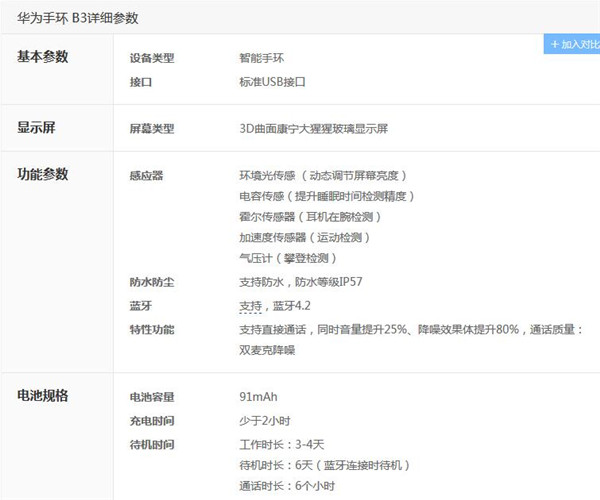The height and width of the screenshot is (500, 600).
Task: Click the 电容传感 sensor line
Action: (327, 196)
